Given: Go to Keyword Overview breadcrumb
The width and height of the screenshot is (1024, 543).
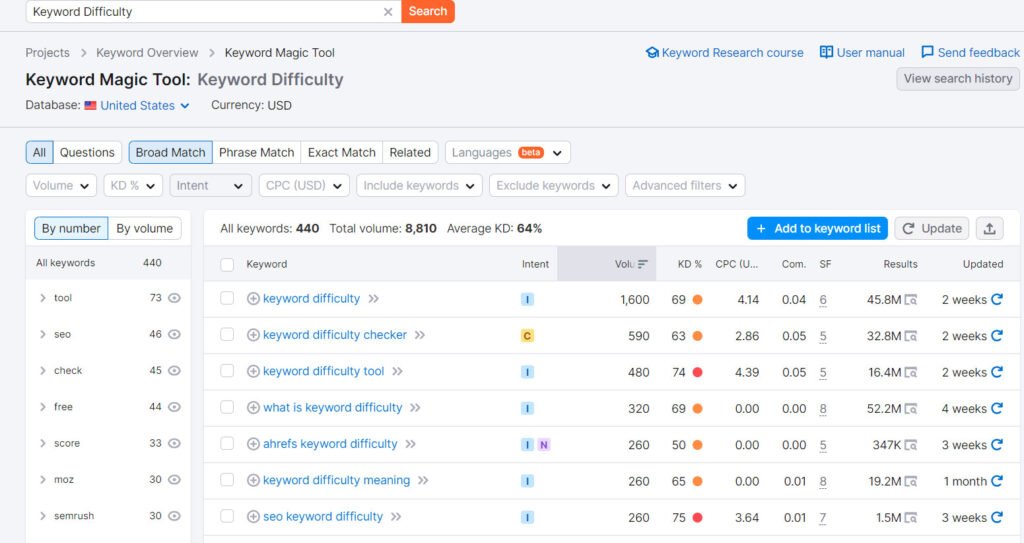Looking at the screenshot, I should click(147, 53).
